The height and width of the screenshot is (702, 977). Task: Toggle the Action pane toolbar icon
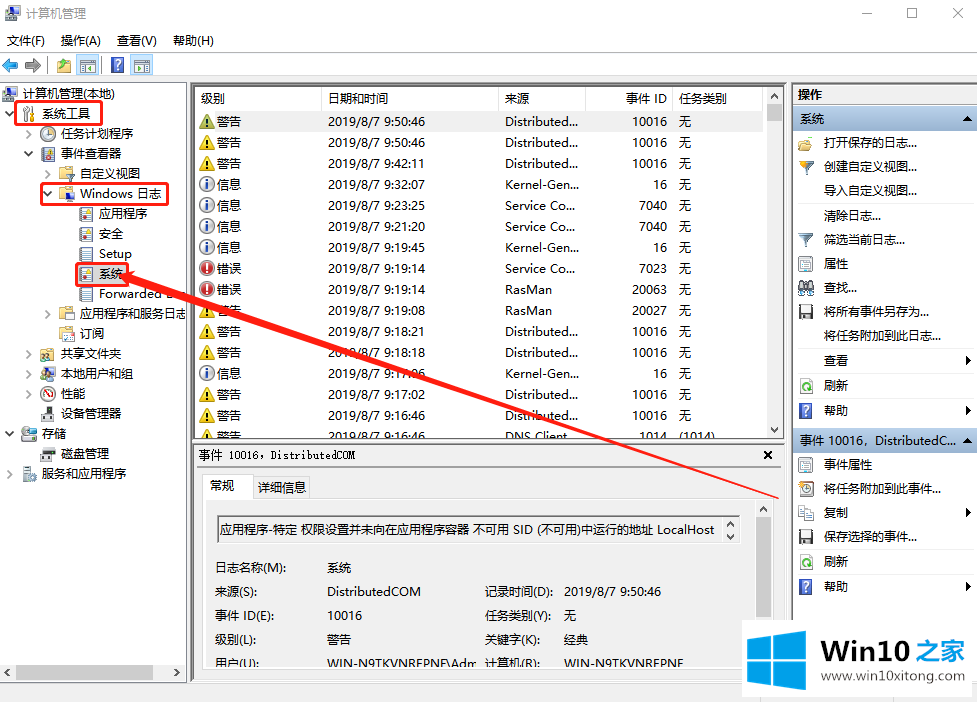click(x=141, y=65)
